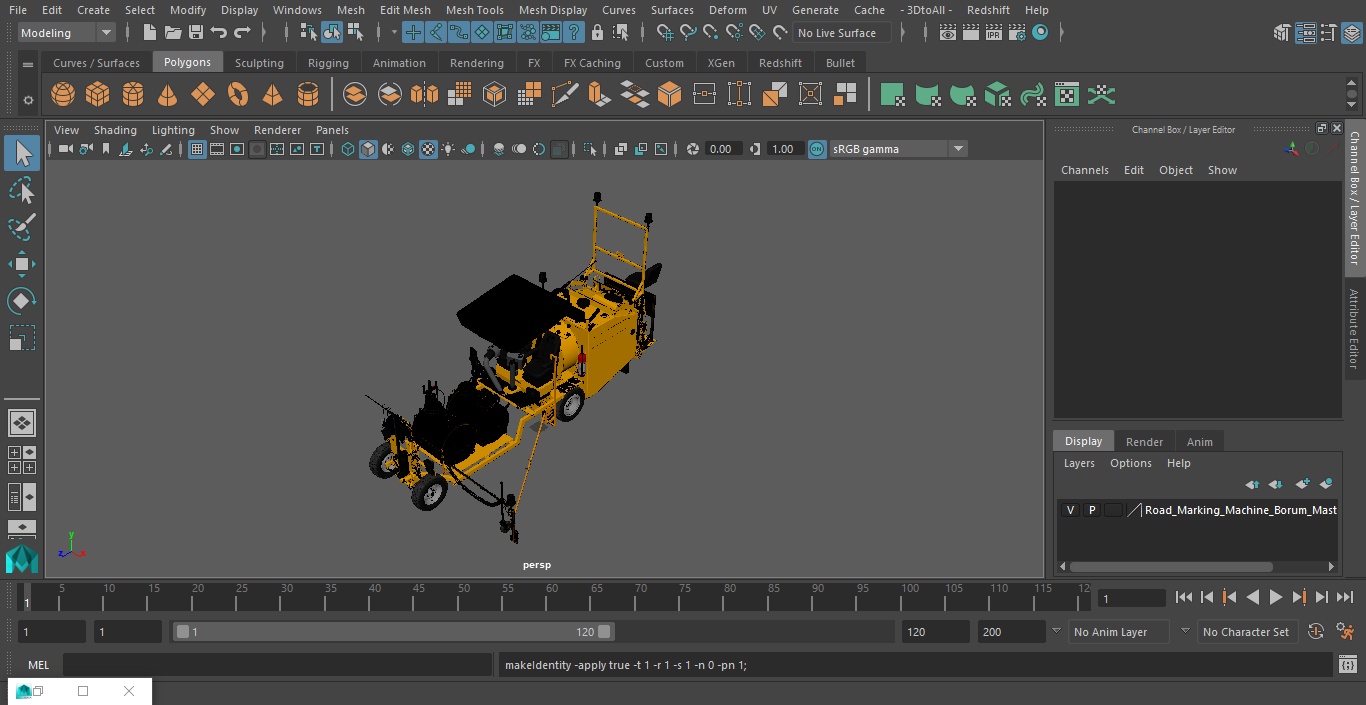This screenshot has height=705, width=1366.
Task: Click the New Scene icon
Action: point(149,33)
